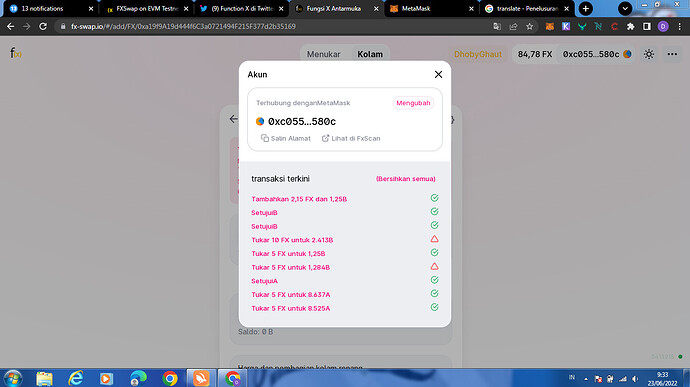Viewport: 690px width, 387px height.
Task: Open the DhobyGhaut network selector
Action: click(478, 54)
